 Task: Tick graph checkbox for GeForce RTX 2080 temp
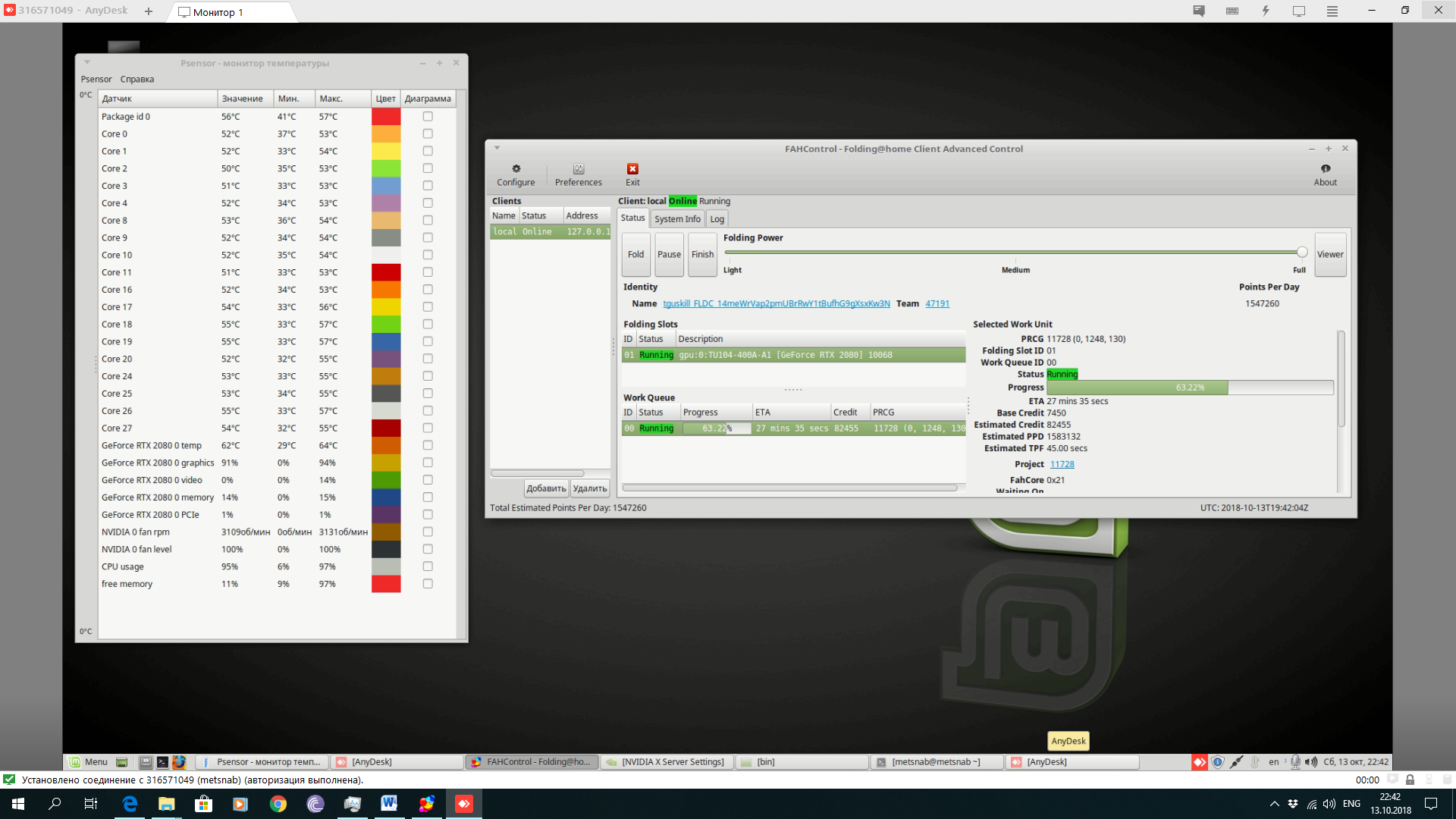[x=428, y=446]
